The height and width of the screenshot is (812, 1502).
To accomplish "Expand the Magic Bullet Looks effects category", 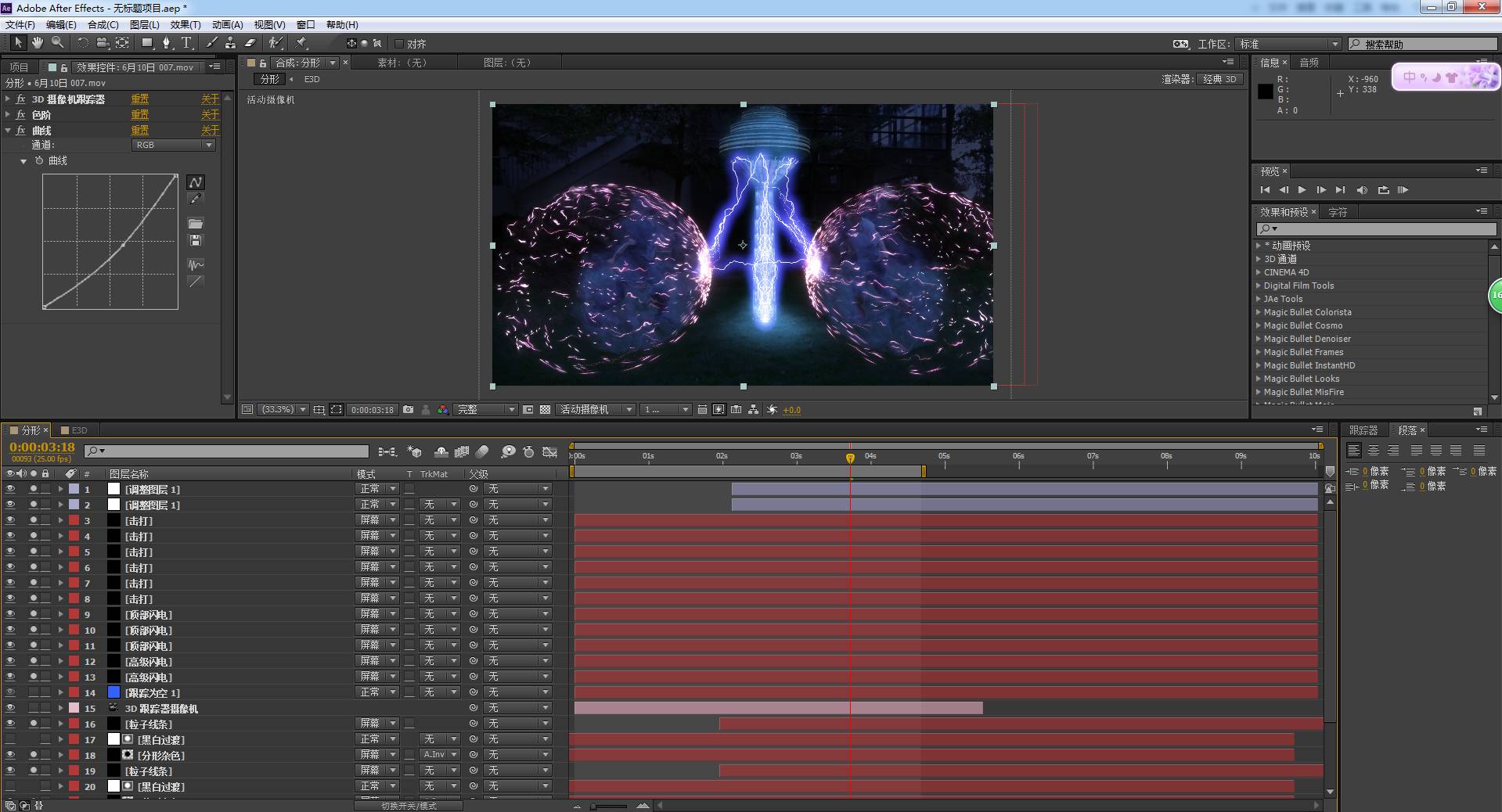I will (x=1259, y=379).
